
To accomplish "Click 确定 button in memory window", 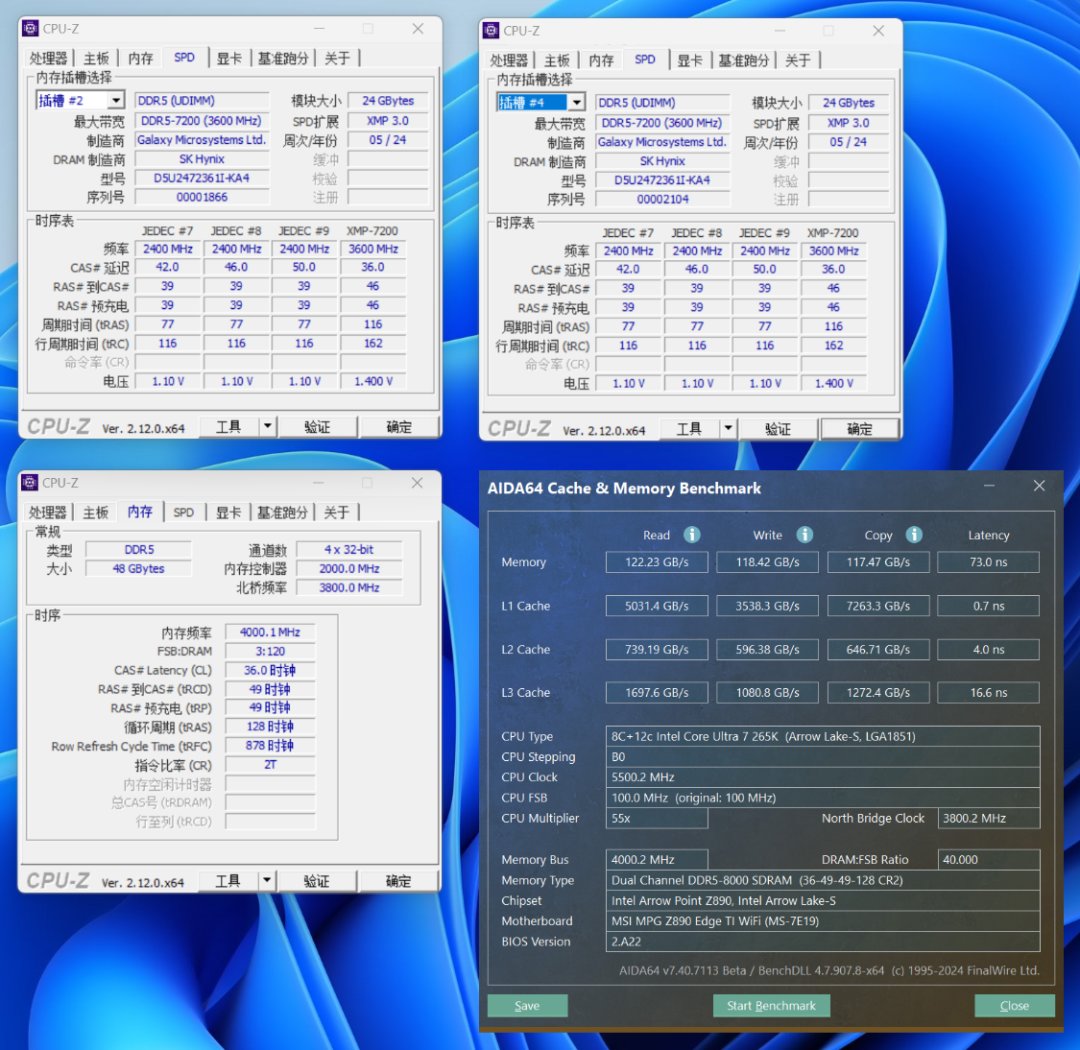I will pos(398,881).
